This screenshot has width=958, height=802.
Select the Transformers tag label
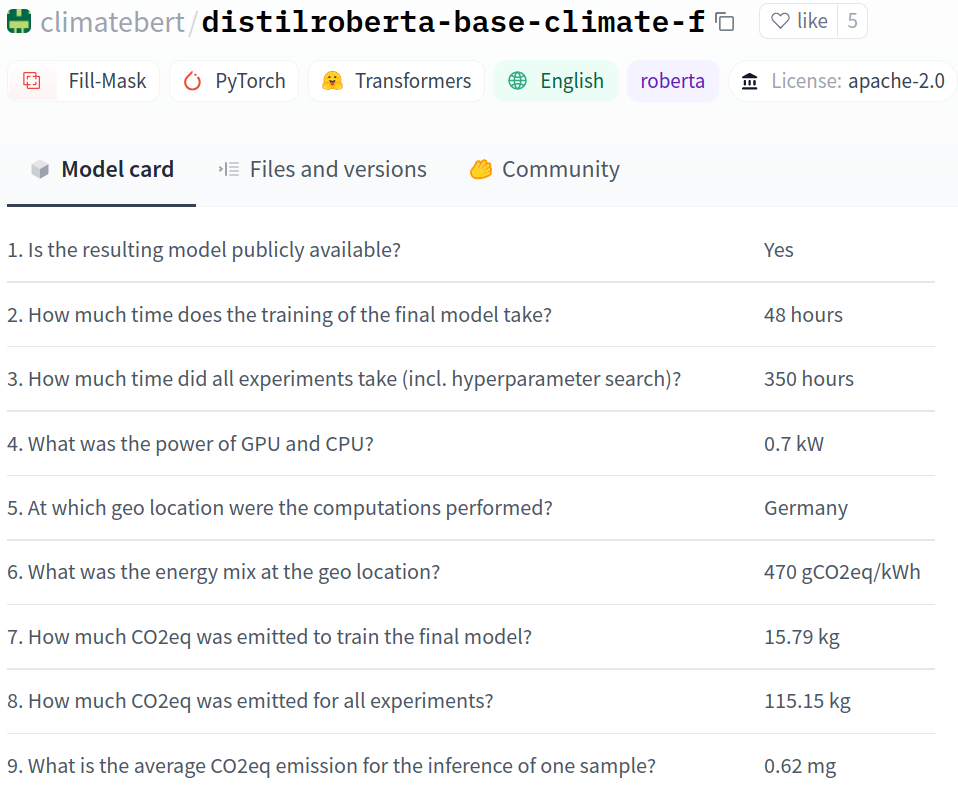click(x=413, y=81)
